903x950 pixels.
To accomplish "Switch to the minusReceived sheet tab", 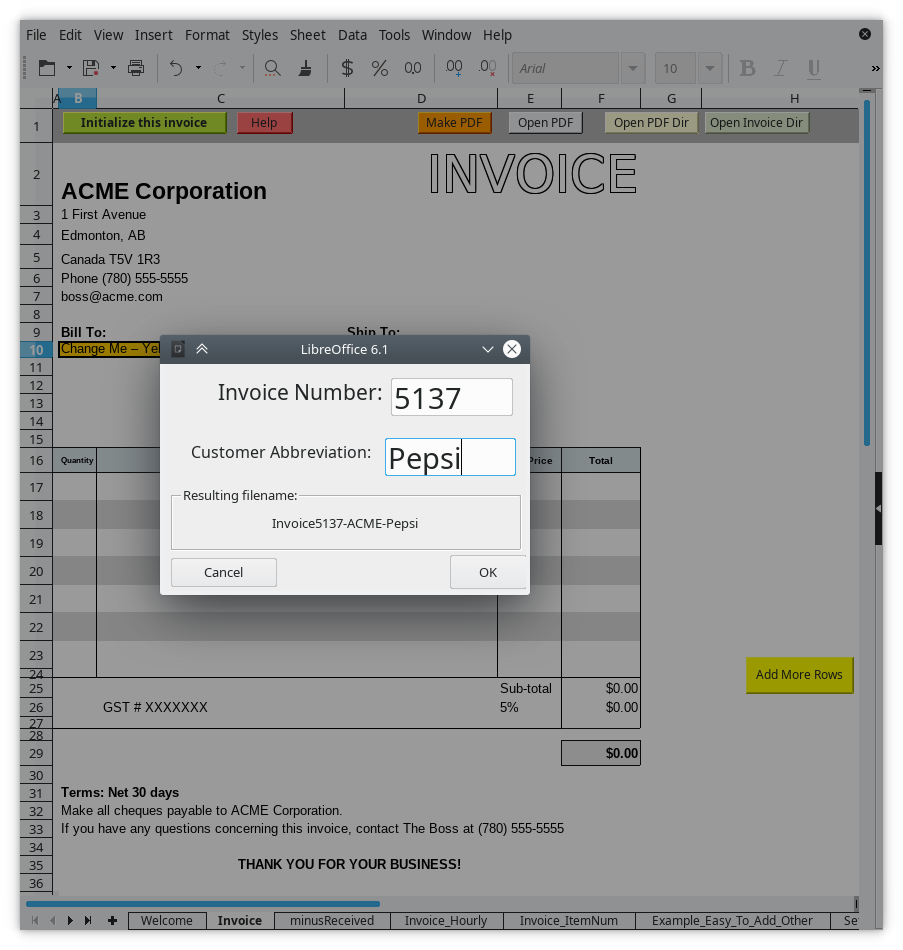I will click(332, 920).
